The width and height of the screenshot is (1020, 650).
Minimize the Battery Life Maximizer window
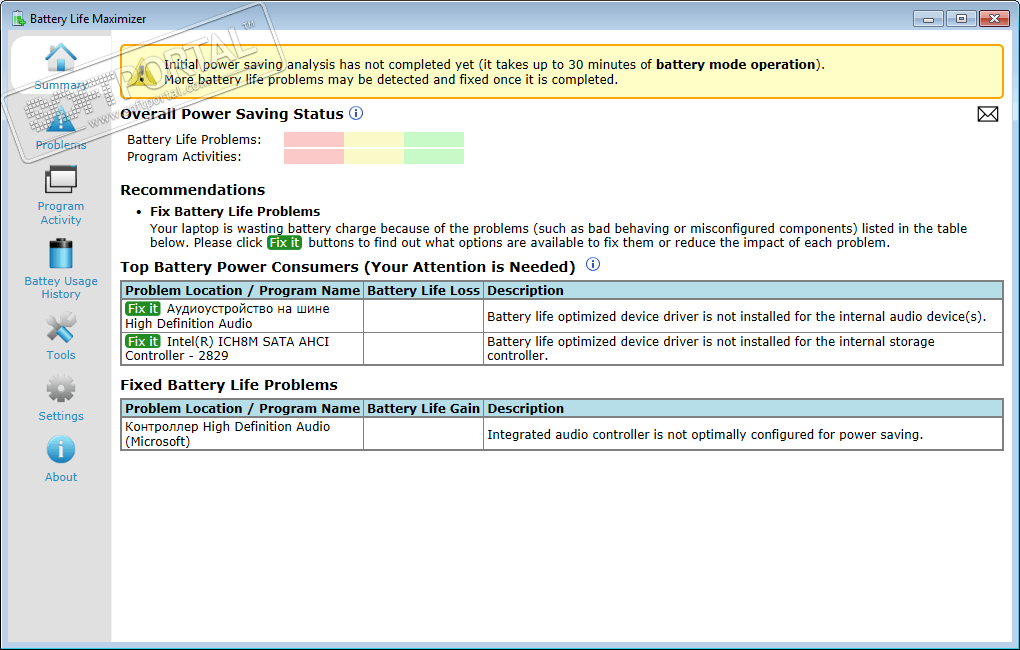click(928, 19)
